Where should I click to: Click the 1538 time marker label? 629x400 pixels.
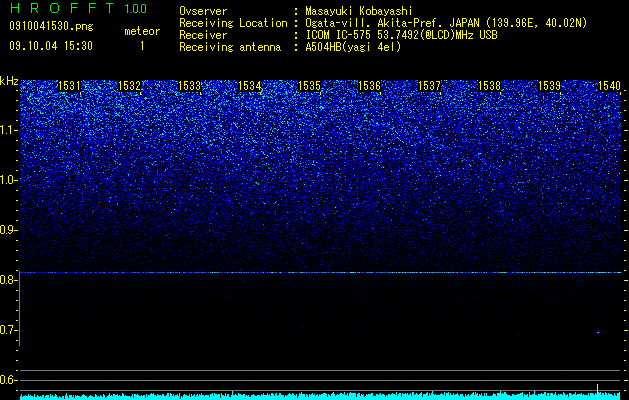[490, 86]
